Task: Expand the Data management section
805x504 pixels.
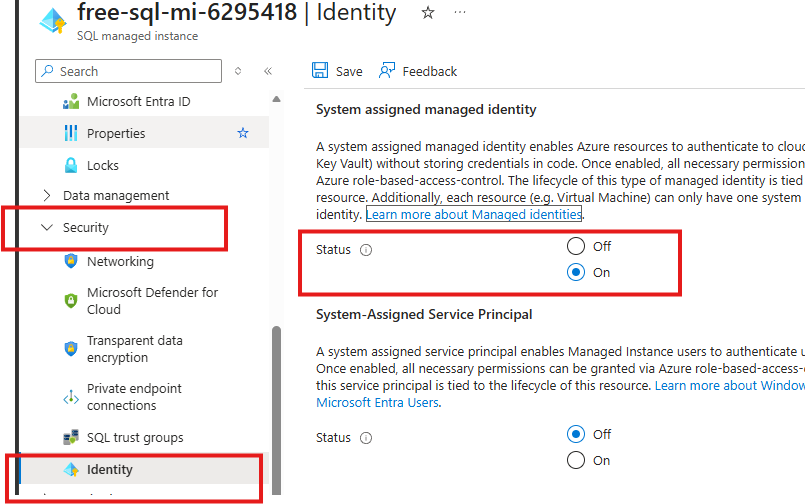Action: pos(47,195)
